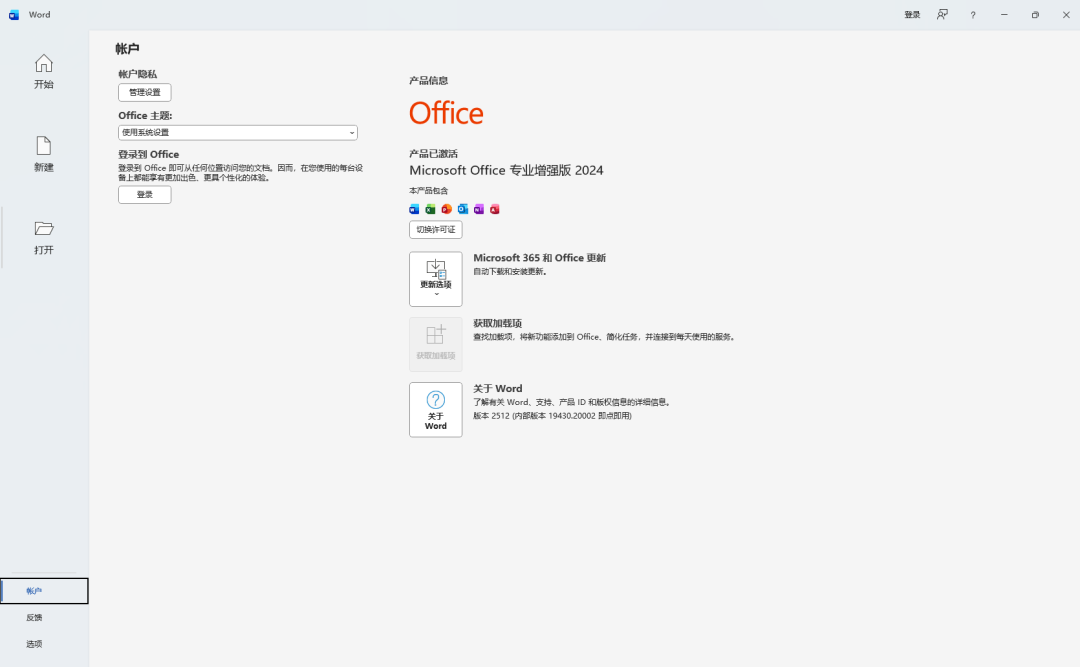Screen dimensions: 1080x667
Task: Click the Excel icon in the product list
Action: point(430,209)
